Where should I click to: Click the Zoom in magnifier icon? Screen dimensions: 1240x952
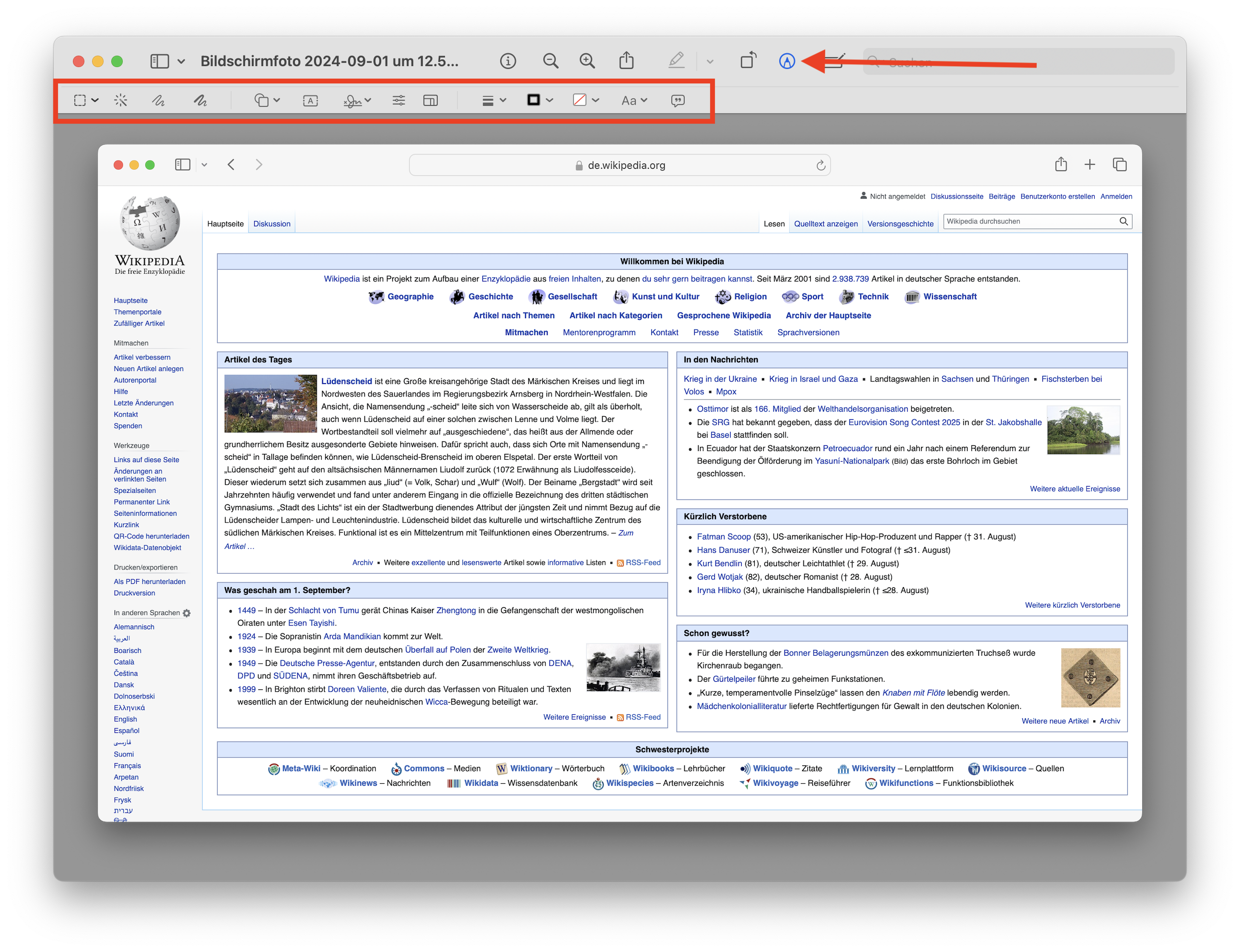coord(587,60)
